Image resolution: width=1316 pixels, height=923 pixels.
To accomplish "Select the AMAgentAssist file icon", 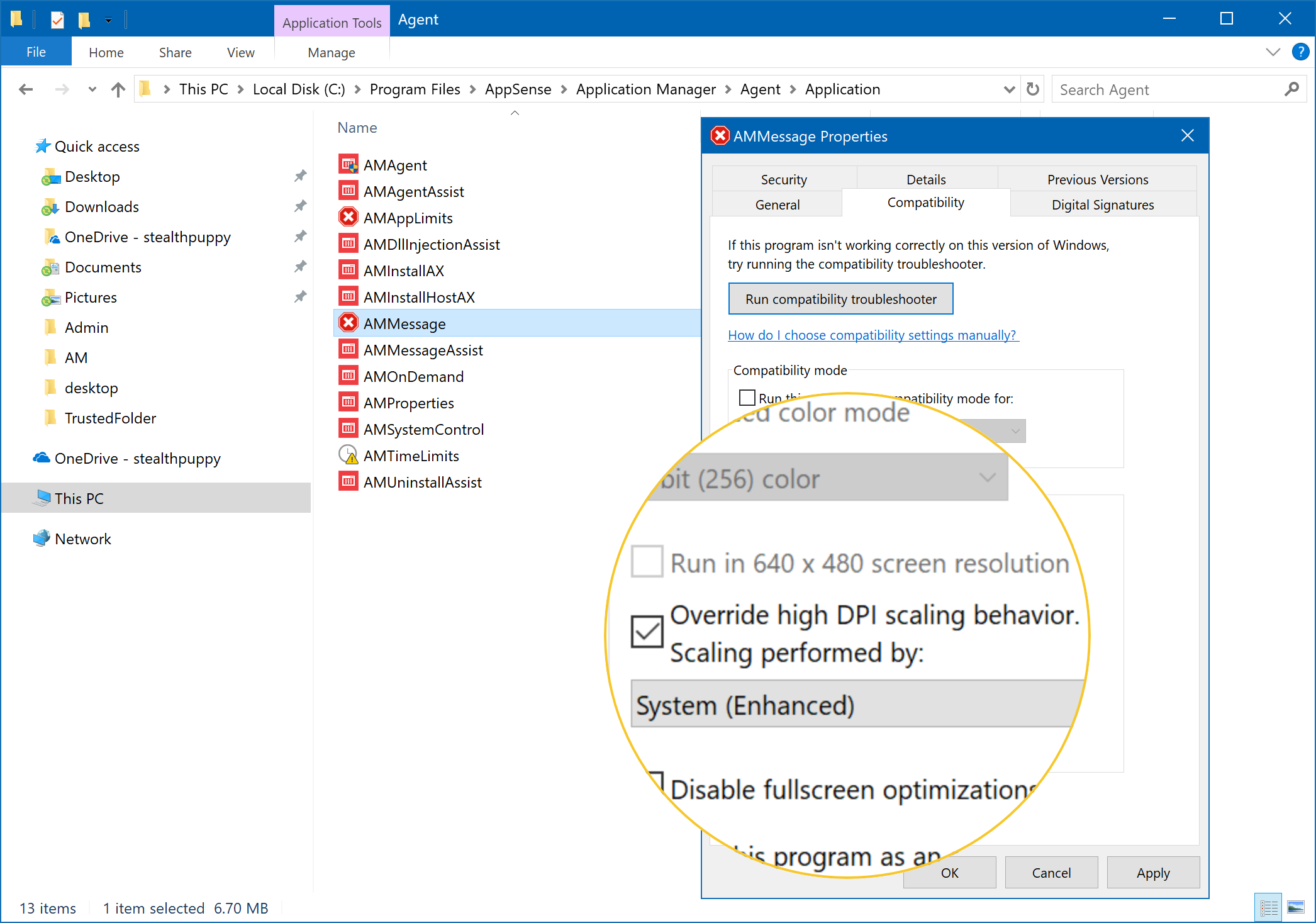I will tap(349, 191).
